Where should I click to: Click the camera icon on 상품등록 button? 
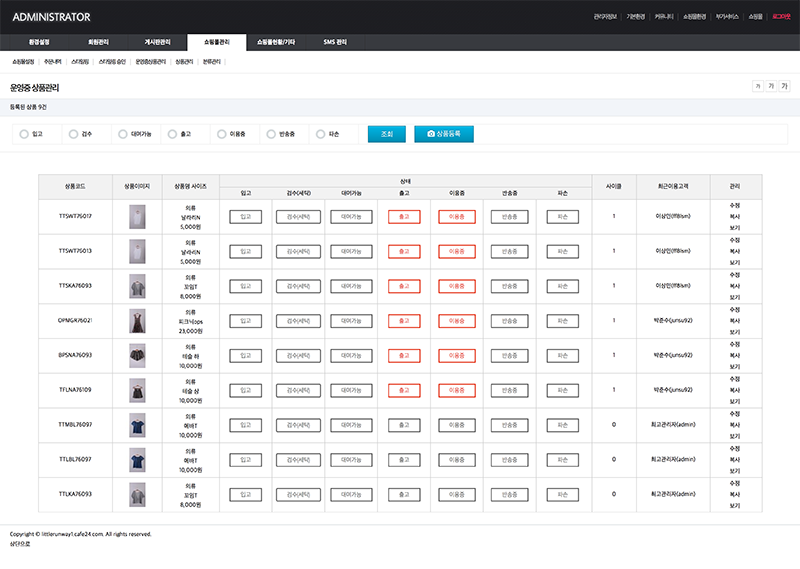pyautogui.click(x=431, y=133)
